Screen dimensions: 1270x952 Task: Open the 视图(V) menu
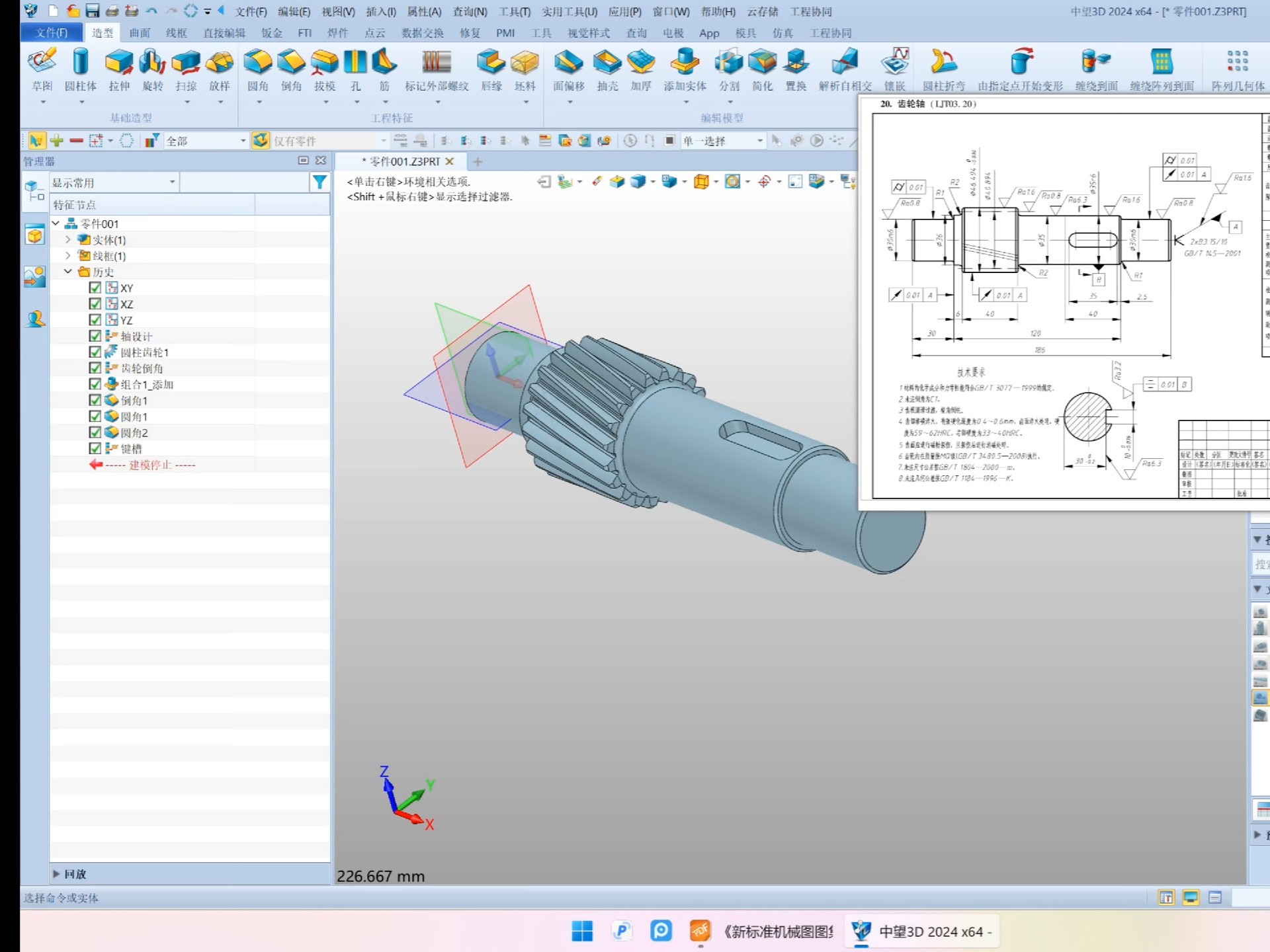[x=338, y=11]
